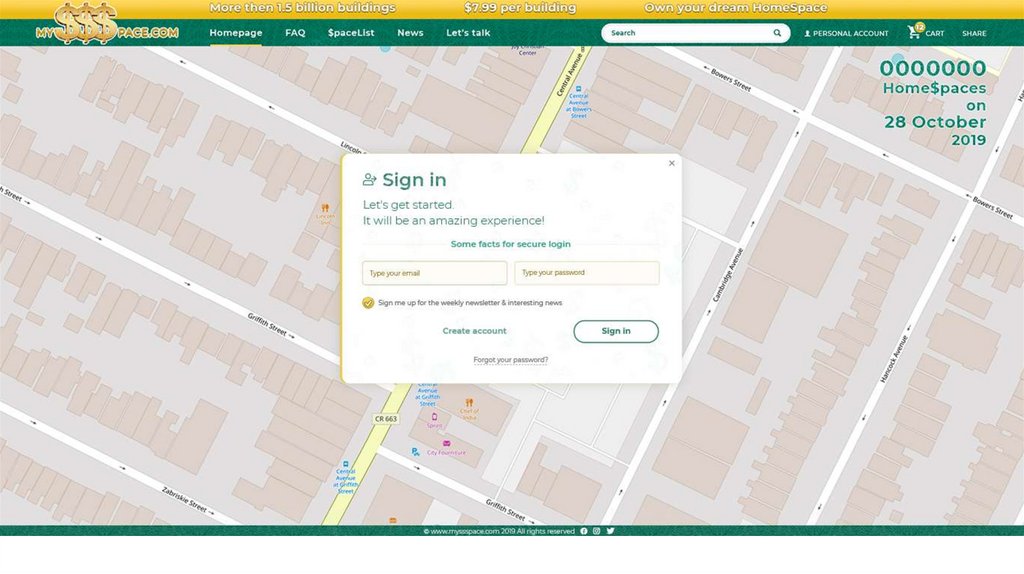Image resolution: width=1024 pixels, height=574 pixels.
Task: Click the Chef of India restaurant marker
Action: pyautogui.click(x=469, y=403)
